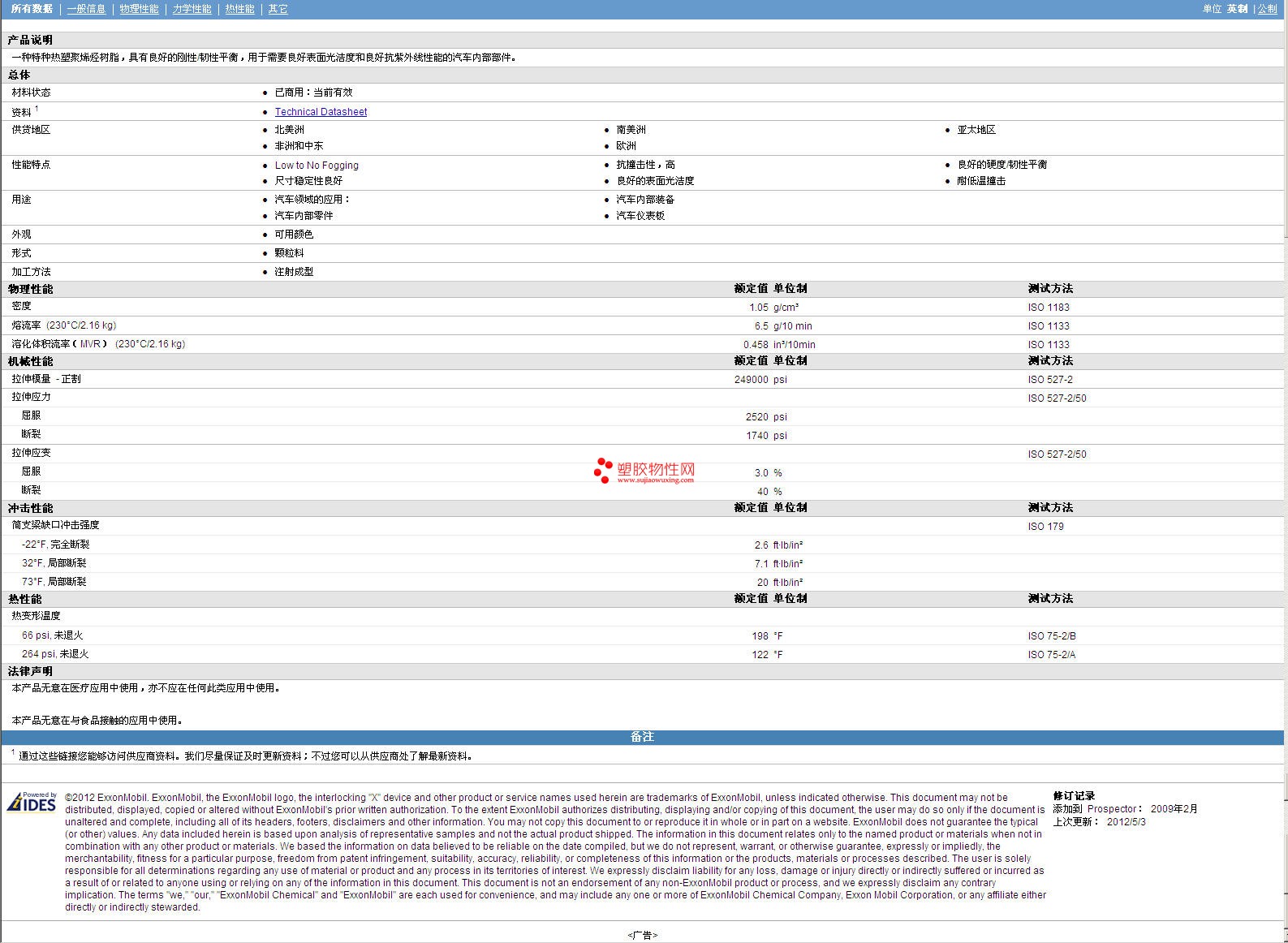
Task: Click the 备注 header bar
Action: tap(643, 737)
